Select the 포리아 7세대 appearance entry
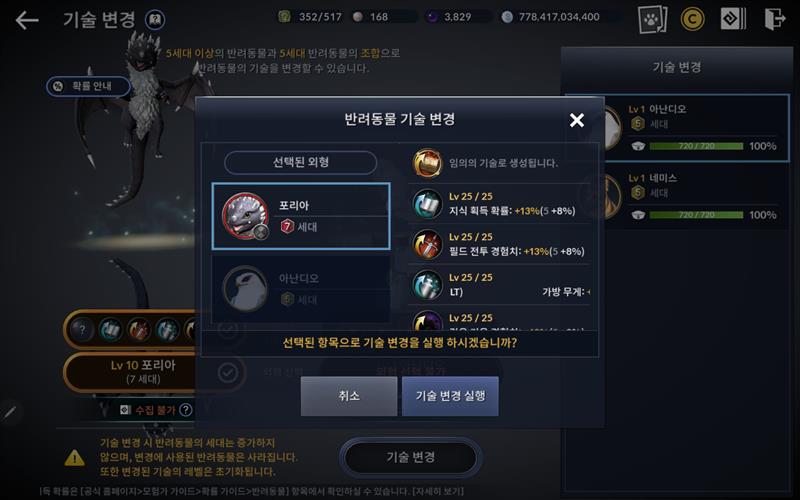This screenshot has height=500, width=800. point(301,216)
